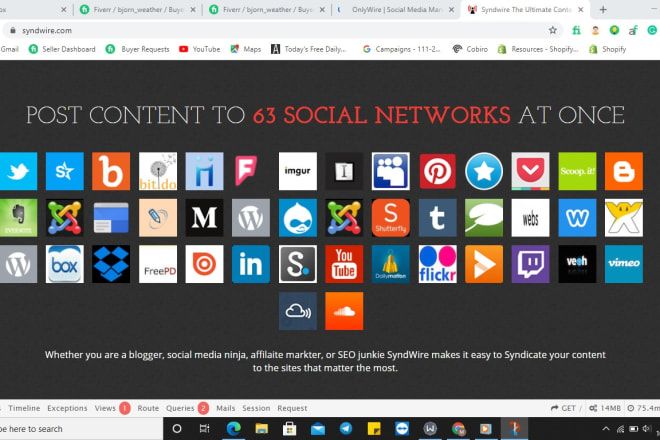660x440 pixels.
Task: Click the green Scoop.it icon
Action: [x=577, y=171]
